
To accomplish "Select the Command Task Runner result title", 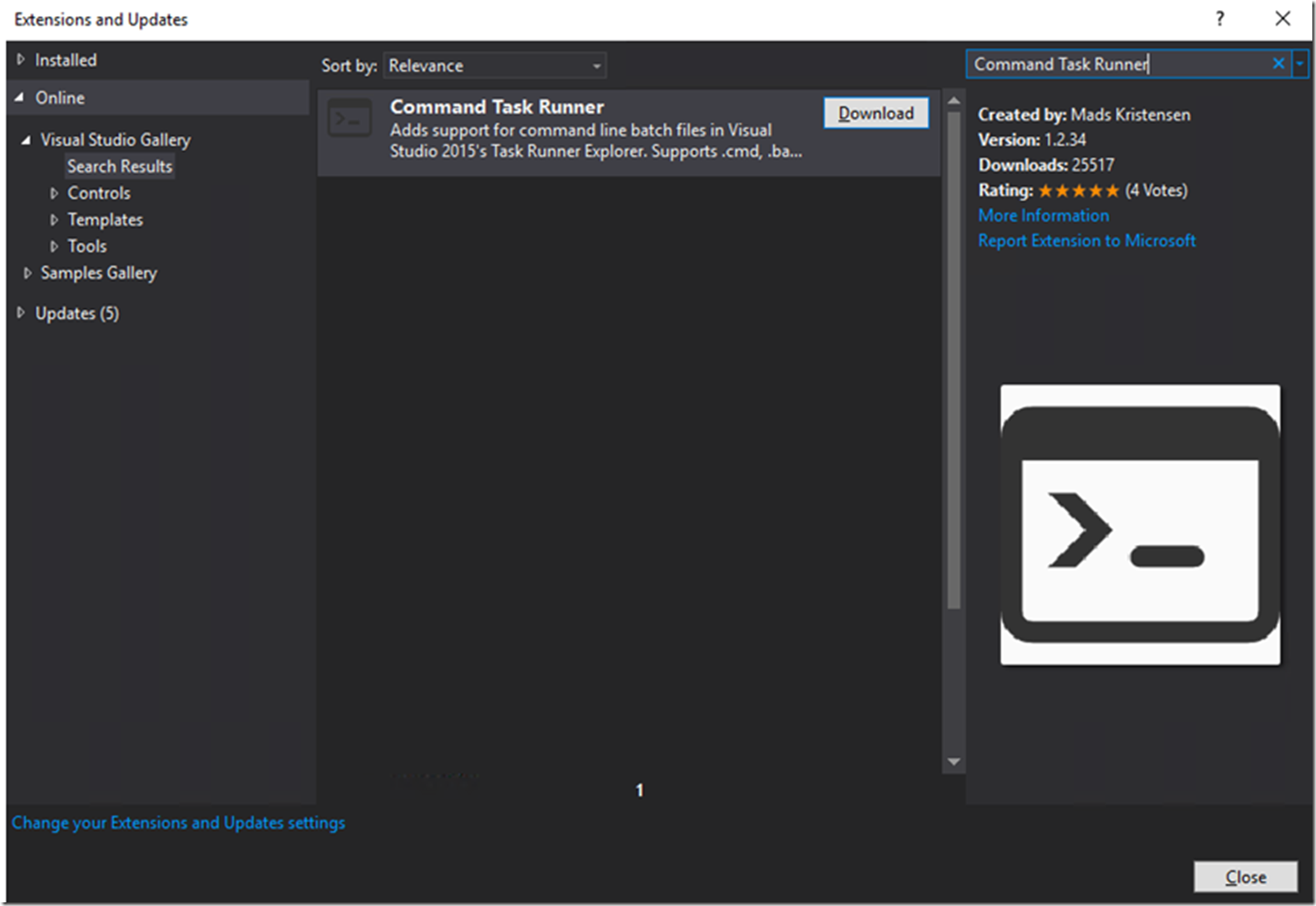I will click(x=497, y=107).
